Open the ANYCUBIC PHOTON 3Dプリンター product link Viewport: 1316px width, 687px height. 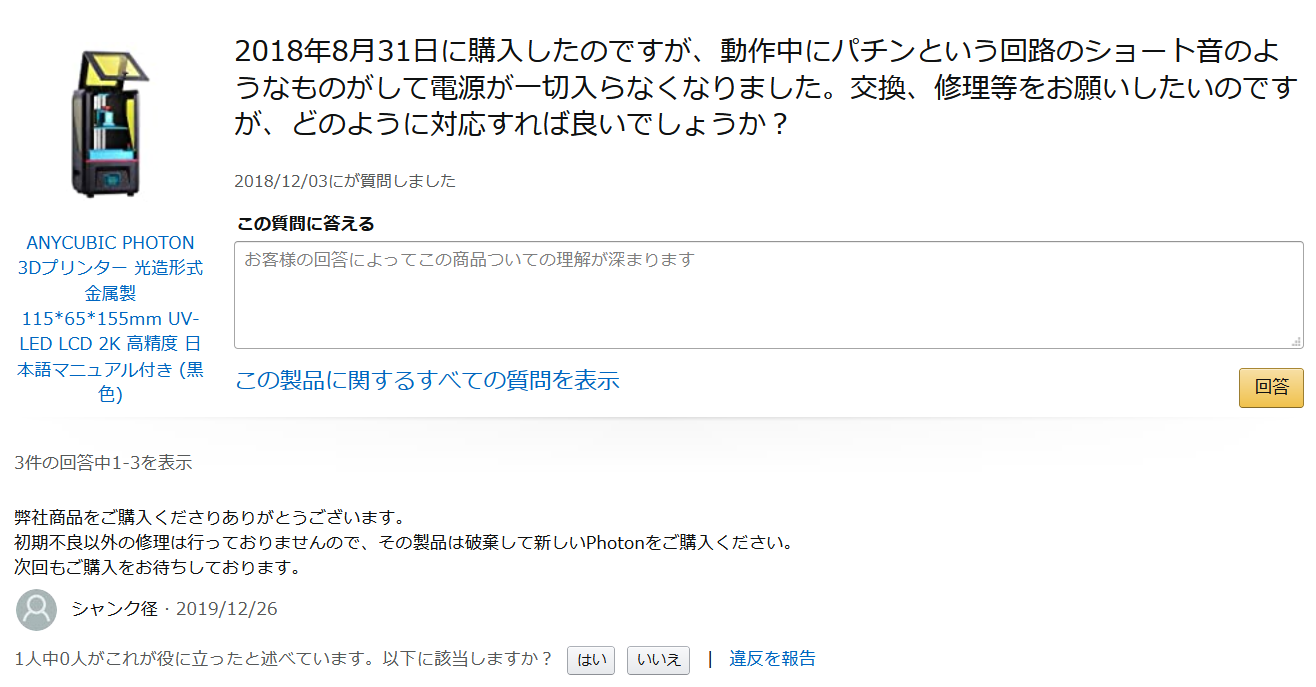coord(110,318)
